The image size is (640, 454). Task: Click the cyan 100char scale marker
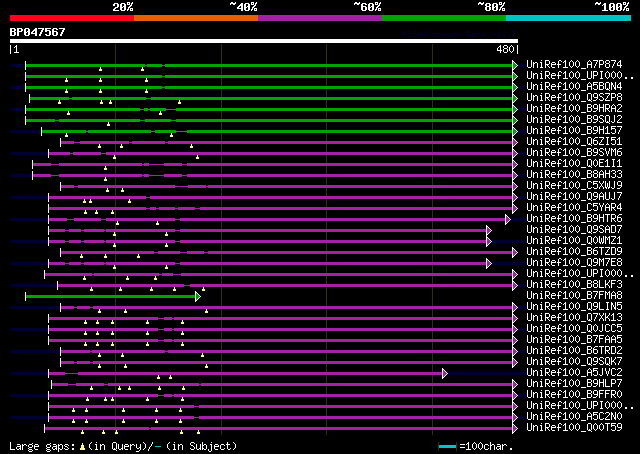point(446,446)
